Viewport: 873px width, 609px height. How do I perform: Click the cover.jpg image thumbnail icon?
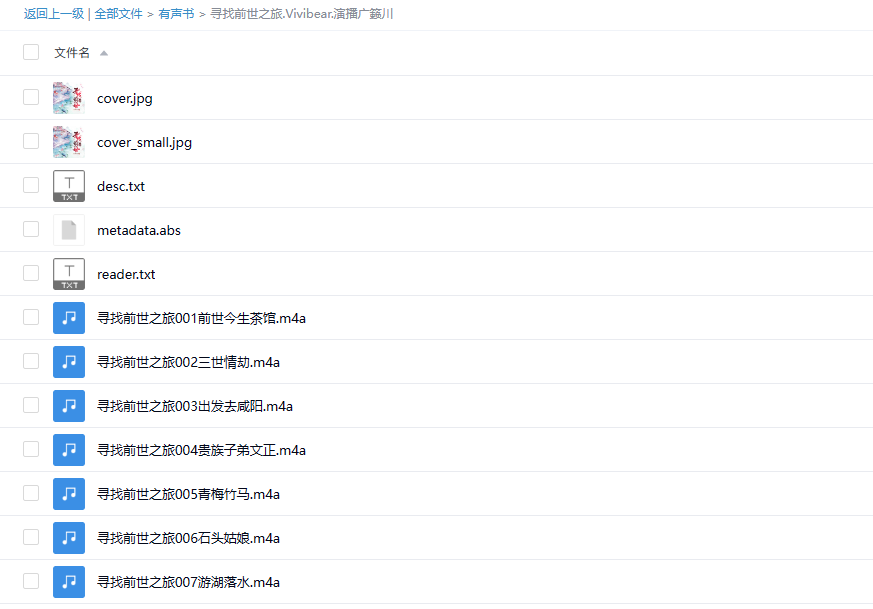coord(68,97)
